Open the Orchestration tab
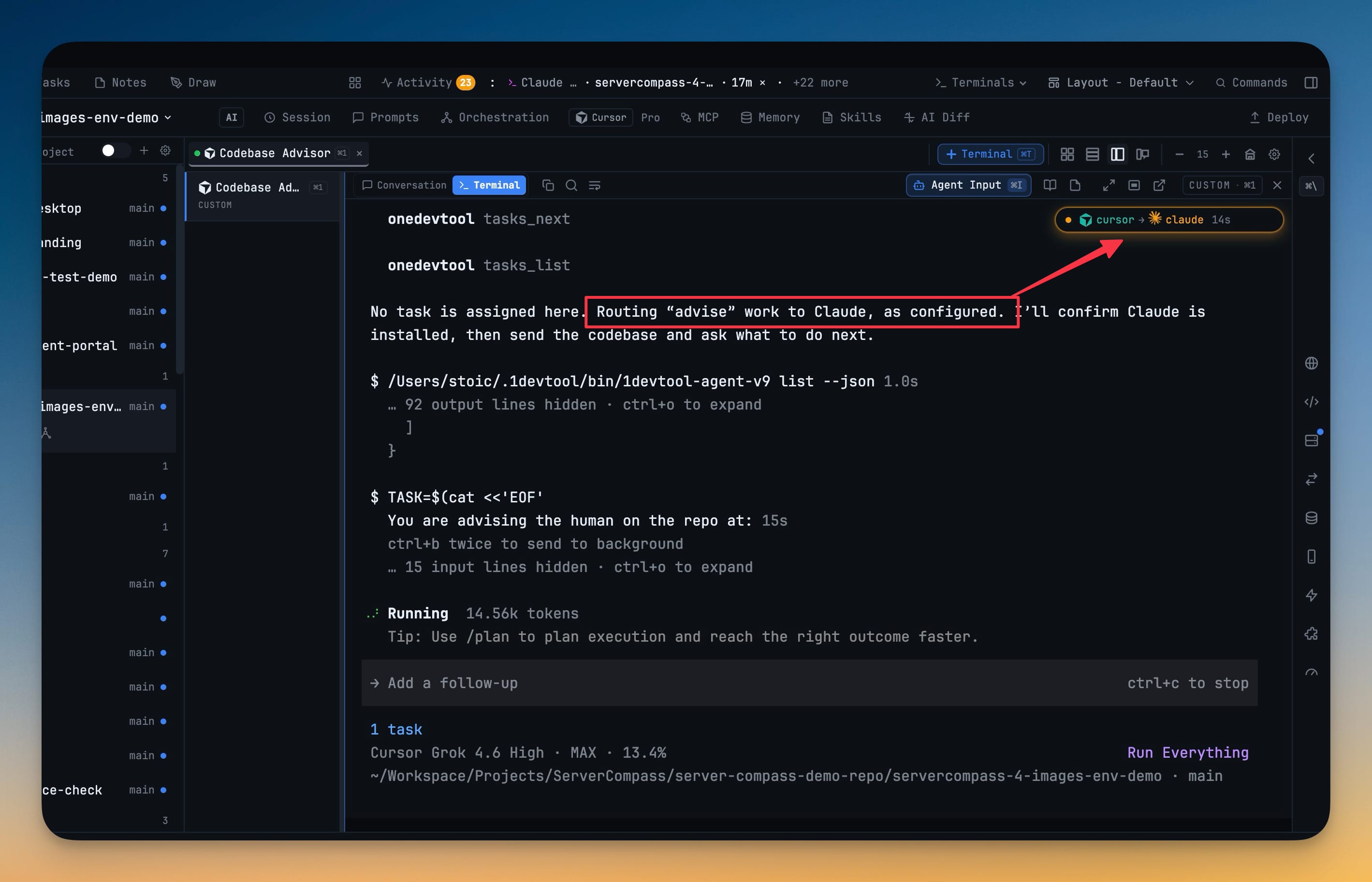 (495, 118)
